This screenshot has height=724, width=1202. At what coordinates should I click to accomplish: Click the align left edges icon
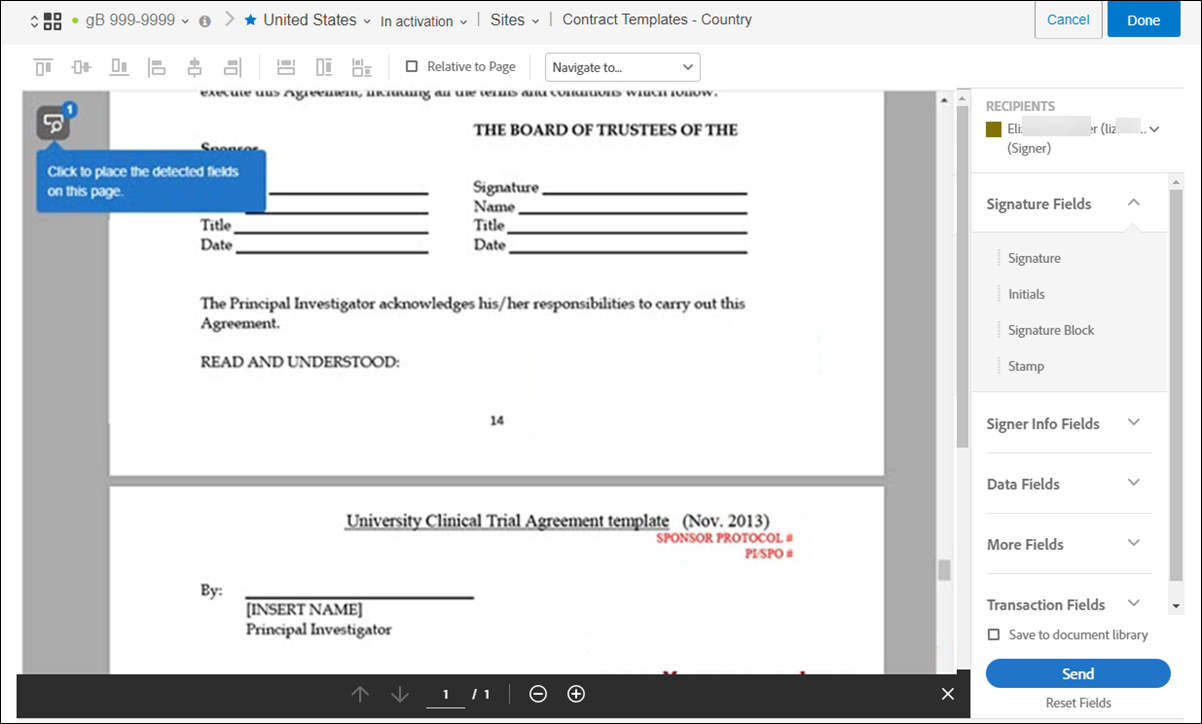click(x=157, y=67)
